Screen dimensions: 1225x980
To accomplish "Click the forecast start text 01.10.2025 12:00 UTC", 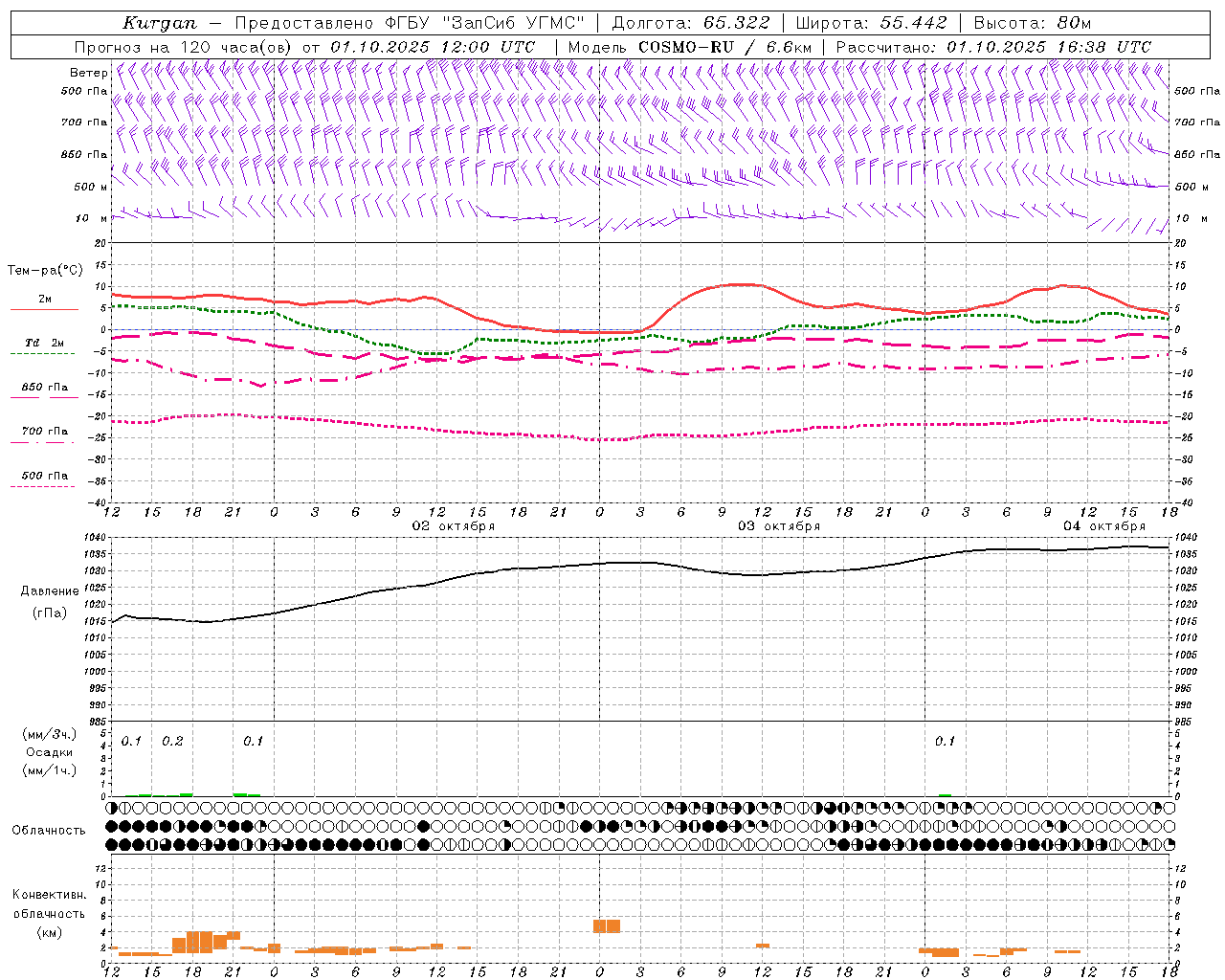I will (x=433, y=47).
